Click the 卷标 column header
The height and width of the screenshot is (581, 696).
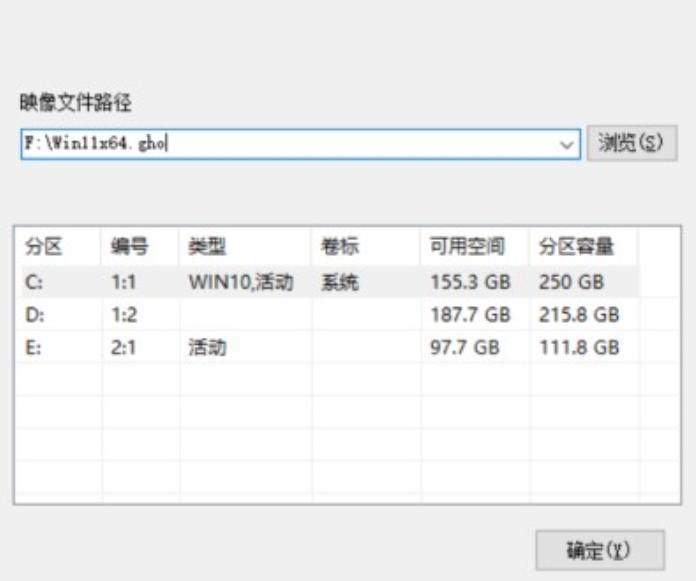point(340,247)
